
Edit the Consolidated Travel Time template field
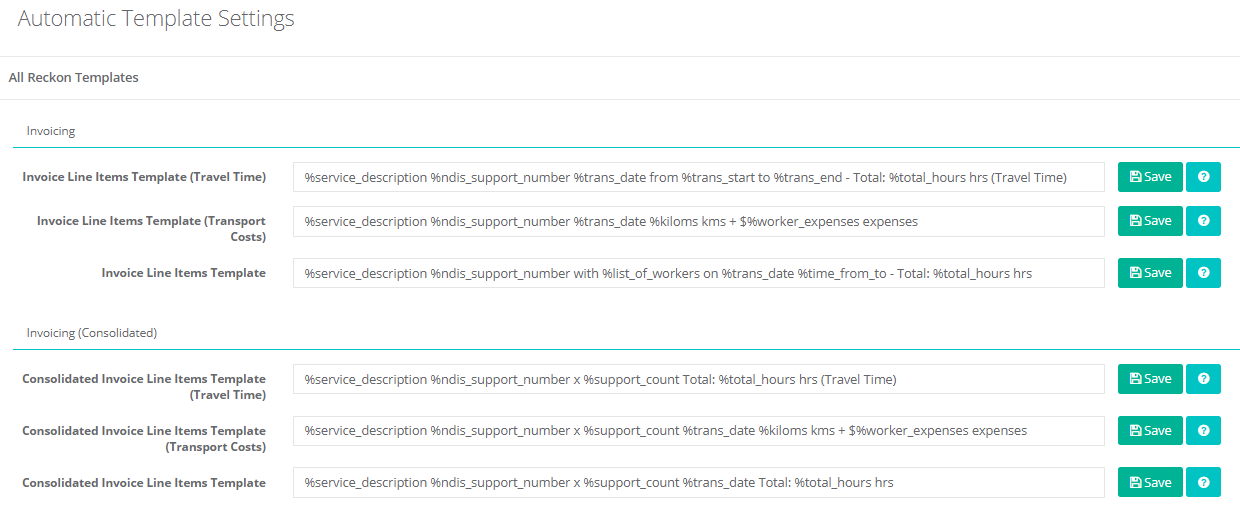coord(699,379)
